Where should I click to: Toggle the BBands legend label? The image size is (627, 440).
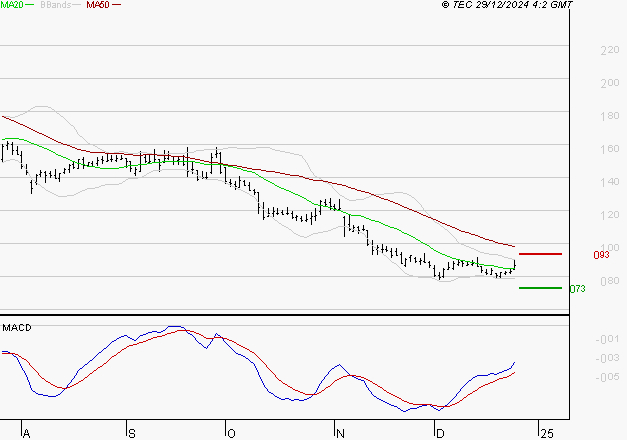(58, 5)
